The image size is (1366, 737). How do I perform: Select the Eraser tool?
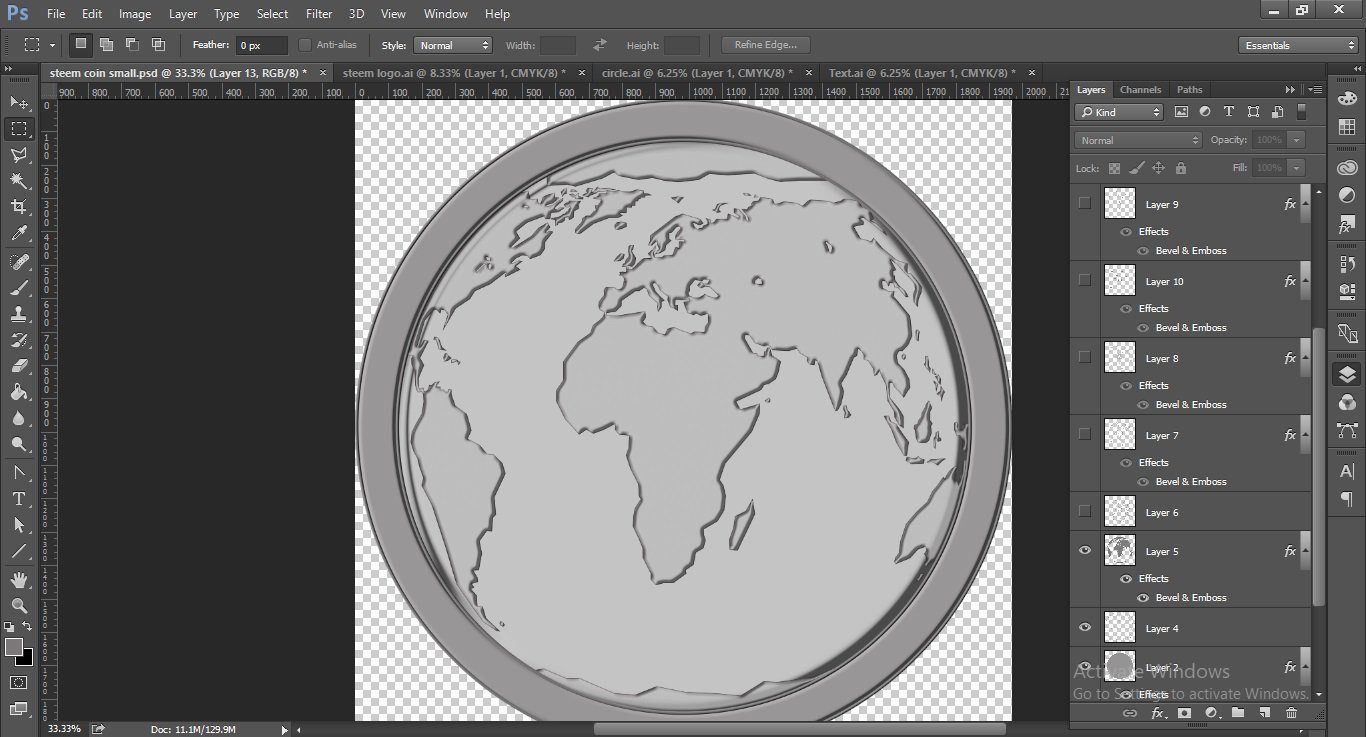pyautogui.click(x=19, y=366)
